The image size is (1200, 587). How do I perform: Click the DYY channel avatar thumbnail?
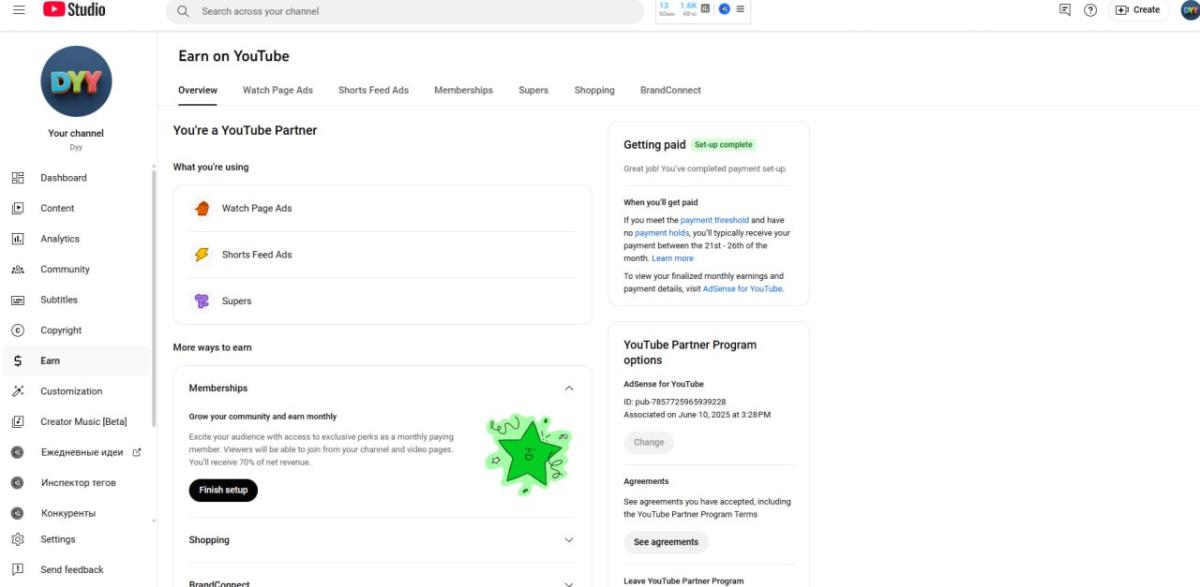pos(76,81)
